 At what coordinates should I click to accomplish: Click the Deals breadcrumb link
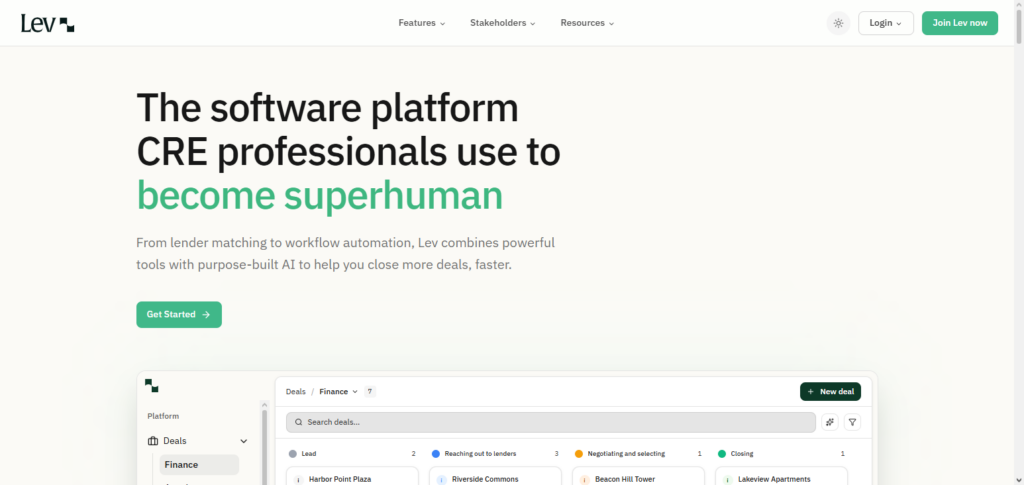pos(296,392)
